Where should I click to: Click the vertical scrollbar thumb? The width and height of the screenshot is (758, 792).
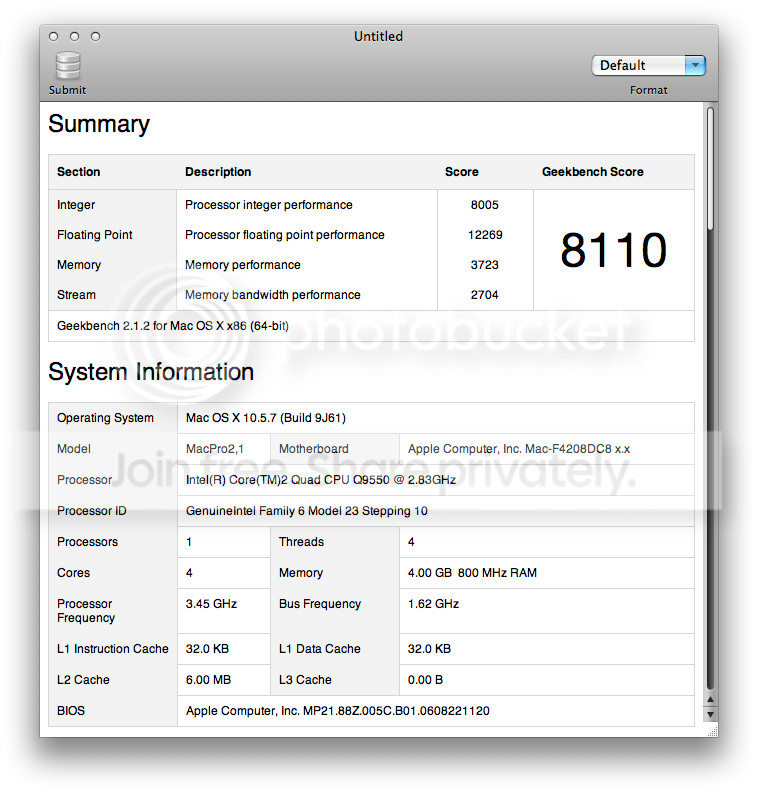pos(710,169)
